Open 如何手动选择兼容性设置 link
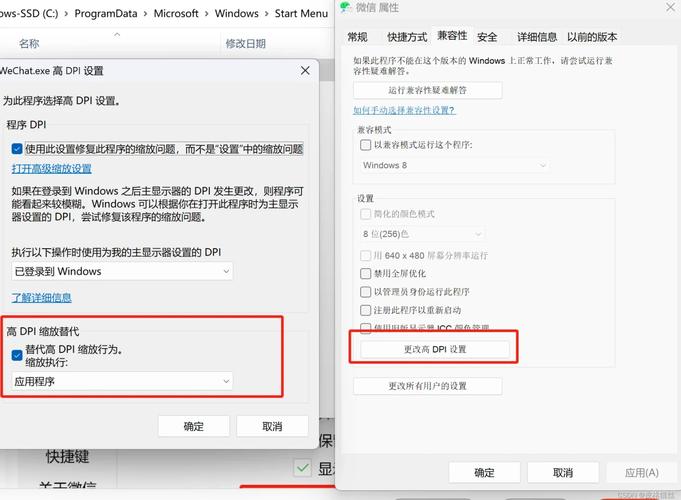 404,110
